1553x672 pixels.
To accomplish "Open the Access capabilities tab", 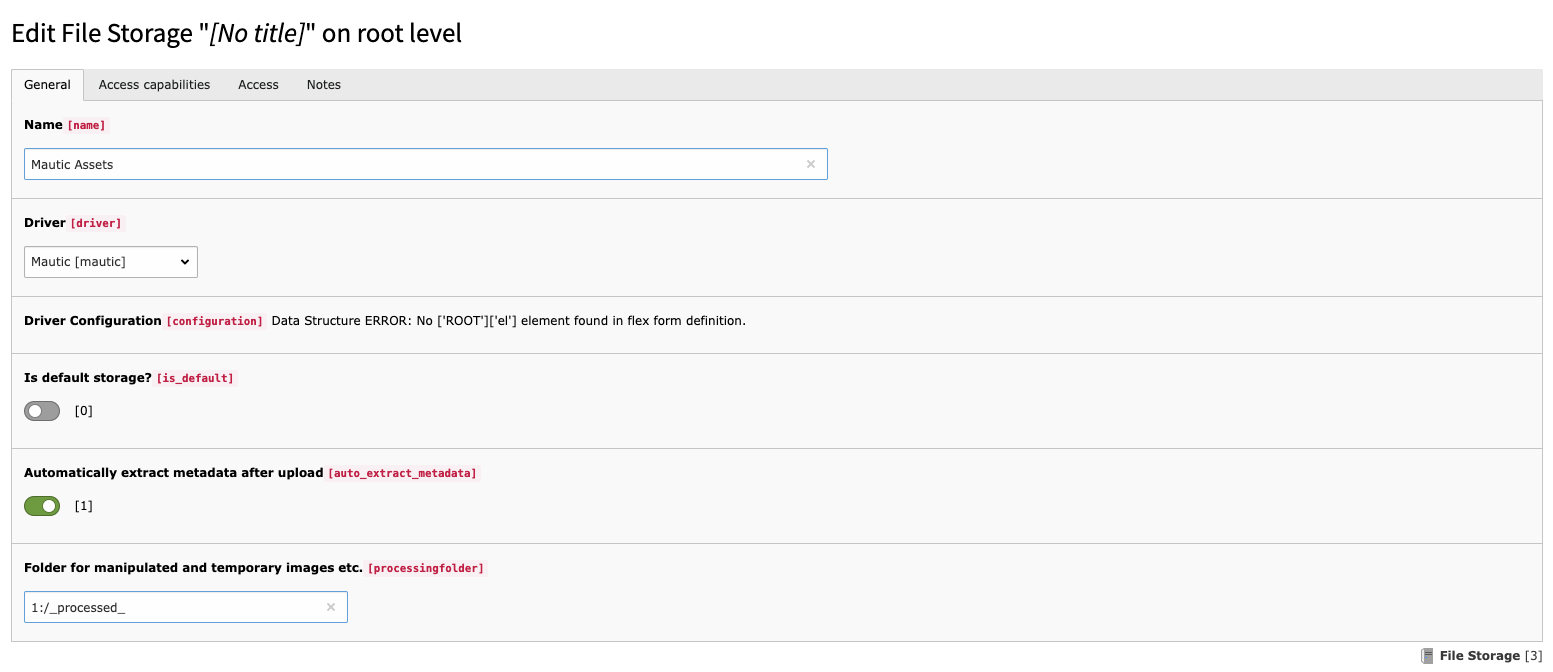I will [x=154, y=85].
